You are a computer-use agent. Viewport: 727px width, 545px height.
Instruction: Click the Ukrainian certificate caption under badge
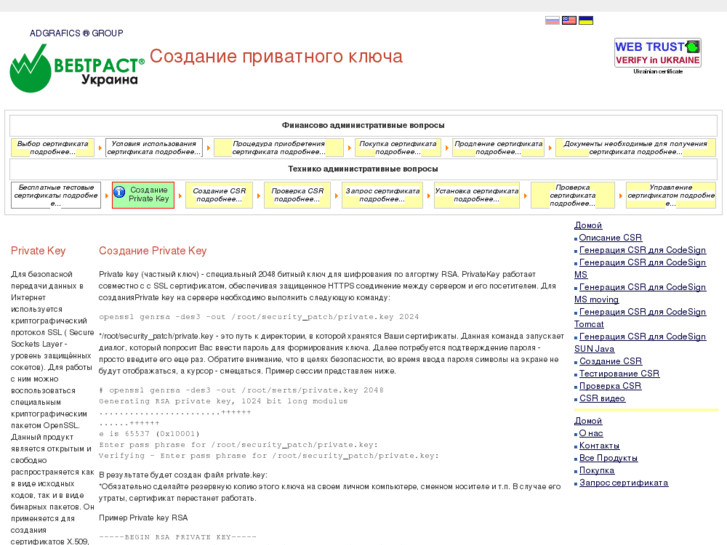click(657, 71)
